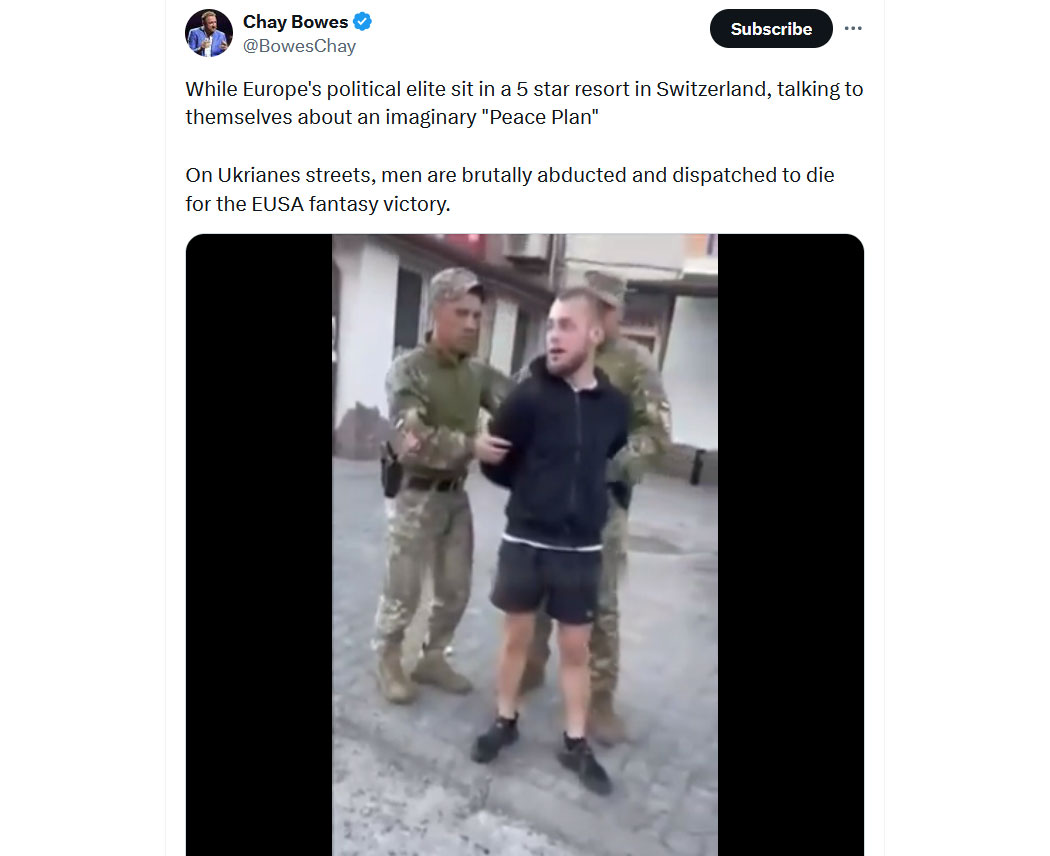The width and height of the screenshot is (1050, 856).
Task: Play the embedded street video
Action: click(x=525, y=545)
